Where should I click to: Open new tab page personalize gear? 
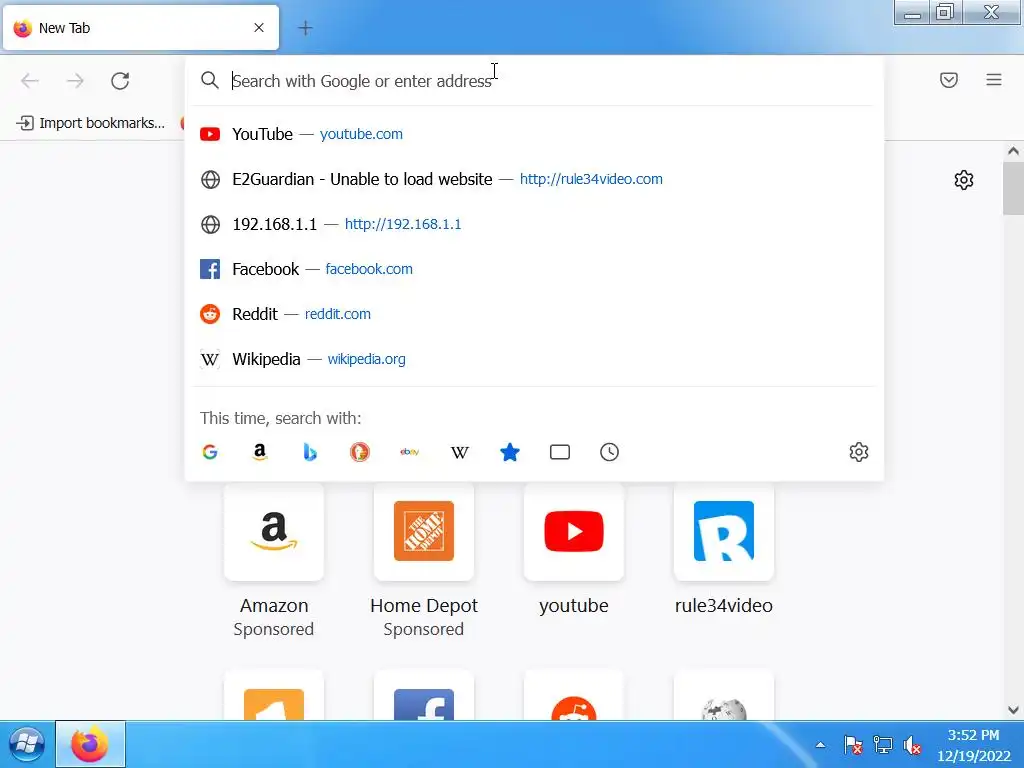(964, 180)
